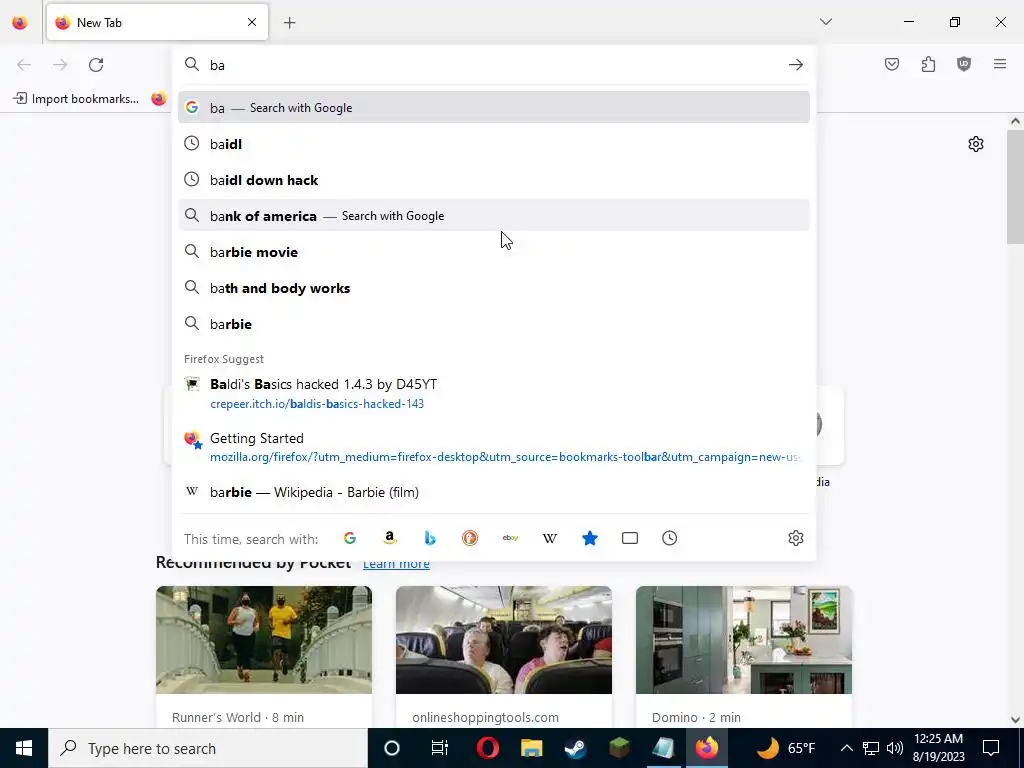Search this time with Wikipedia icon
Viewport: 1024px width, 768px height.
click(550, 538)
